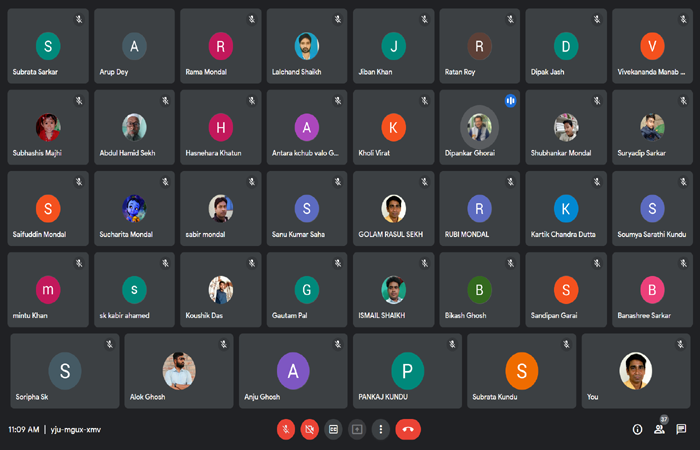Click the You label
700x450 pixels.
coord(592,397)
